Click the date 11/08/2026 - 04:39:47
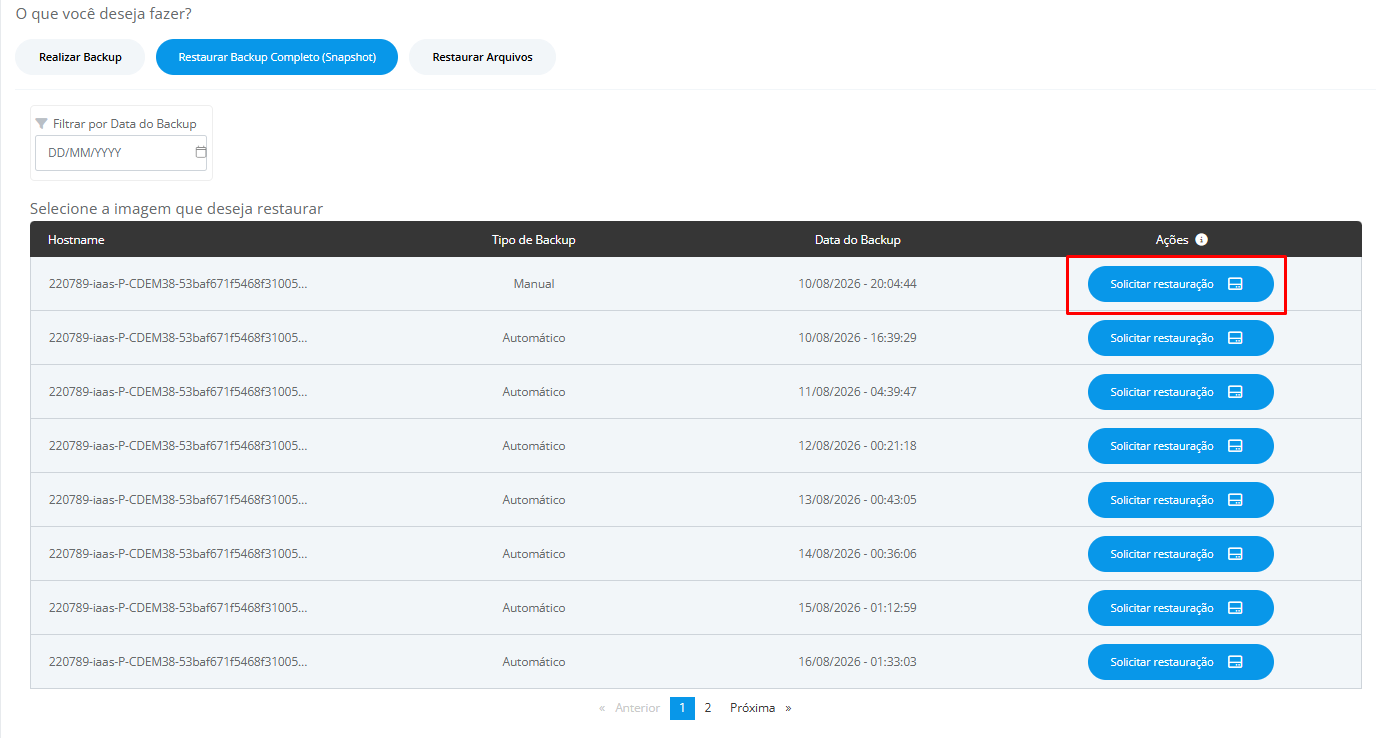Screen dimensions: 1383x738 (x=857, y=392)
